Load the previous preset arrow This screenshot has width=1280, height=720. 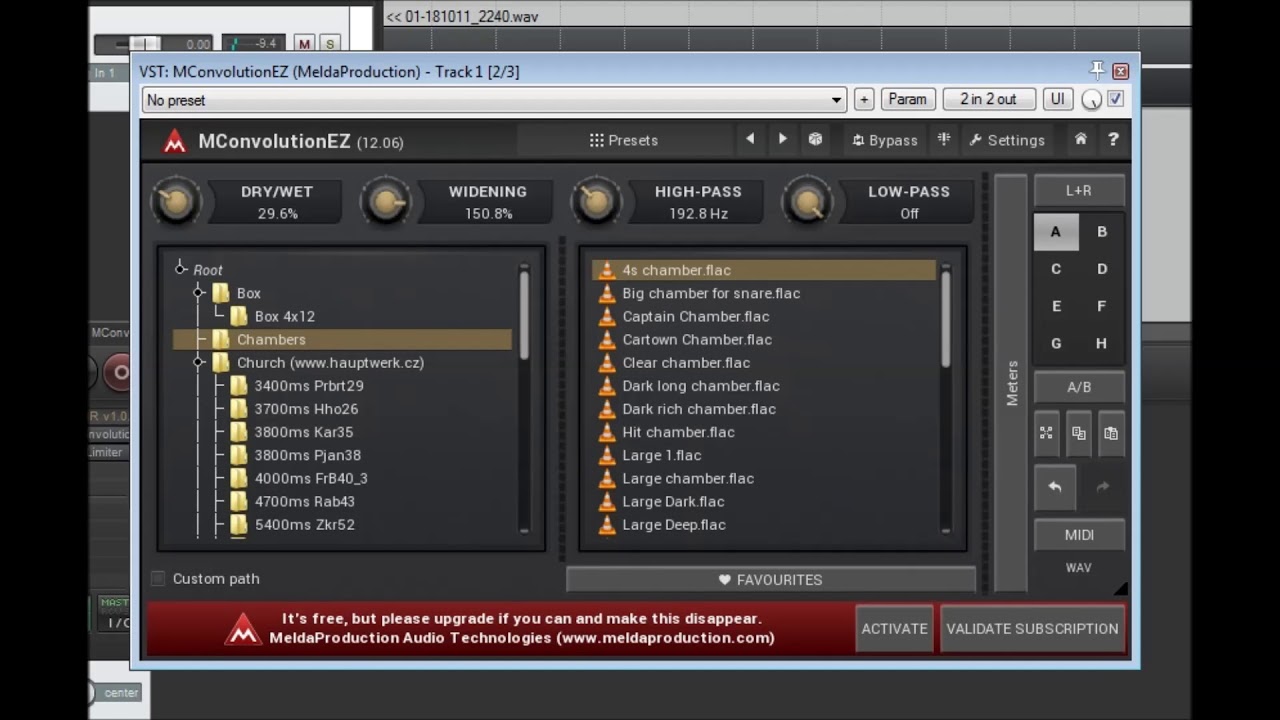[750, 140]
